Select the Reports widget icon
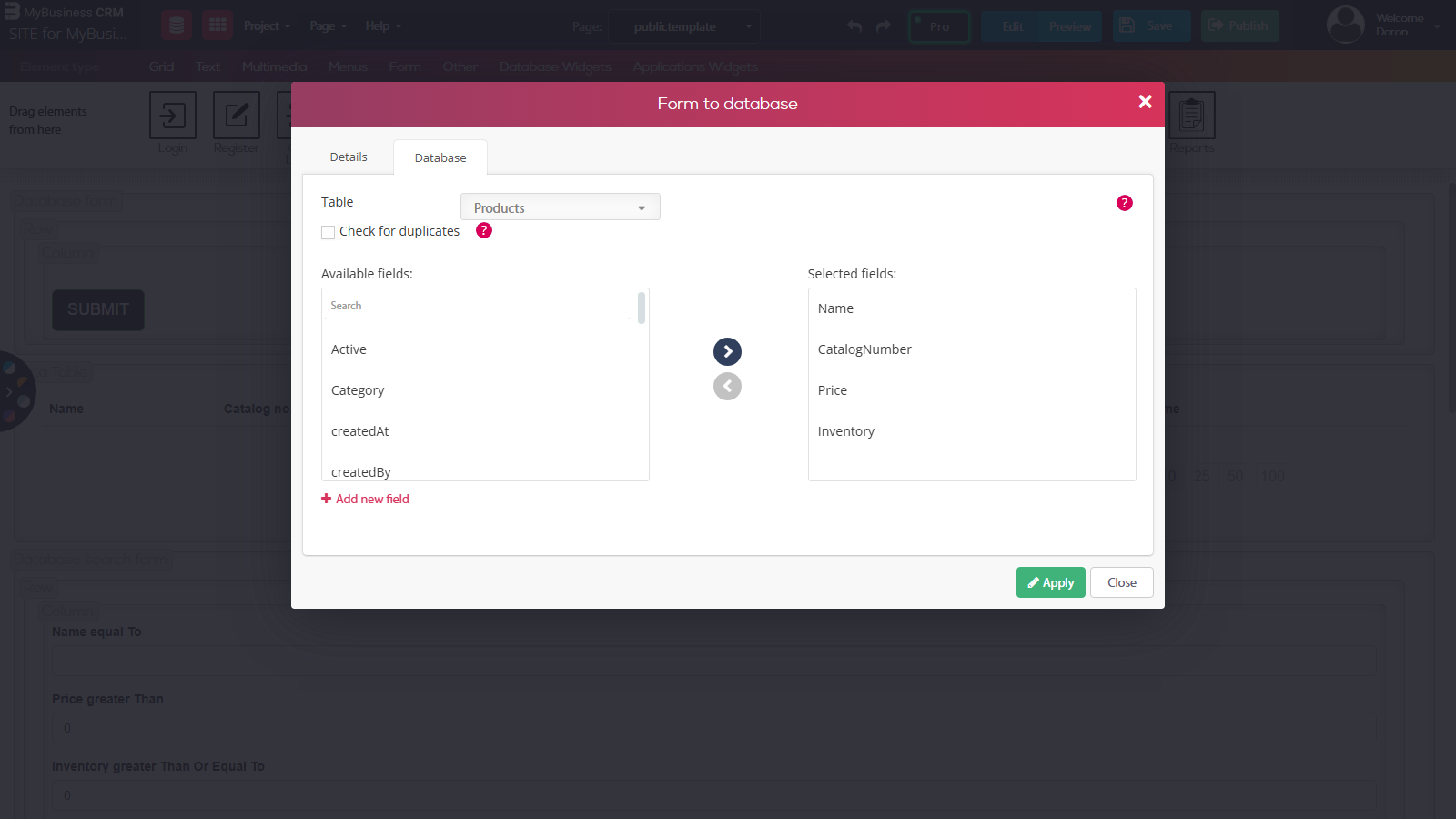This screenshot has height=819, width=1456. coord(1191,115)
